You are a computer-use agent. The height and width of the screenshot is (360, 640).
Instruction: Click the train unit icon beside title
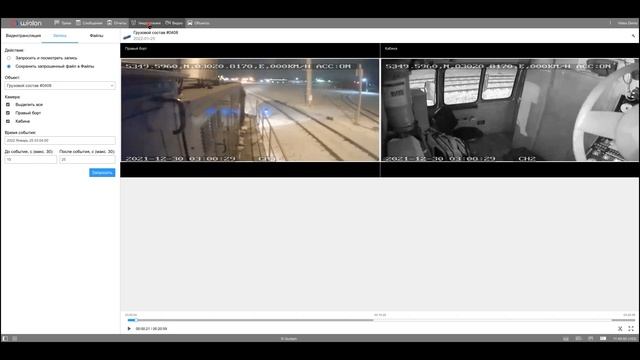point(127,37)
